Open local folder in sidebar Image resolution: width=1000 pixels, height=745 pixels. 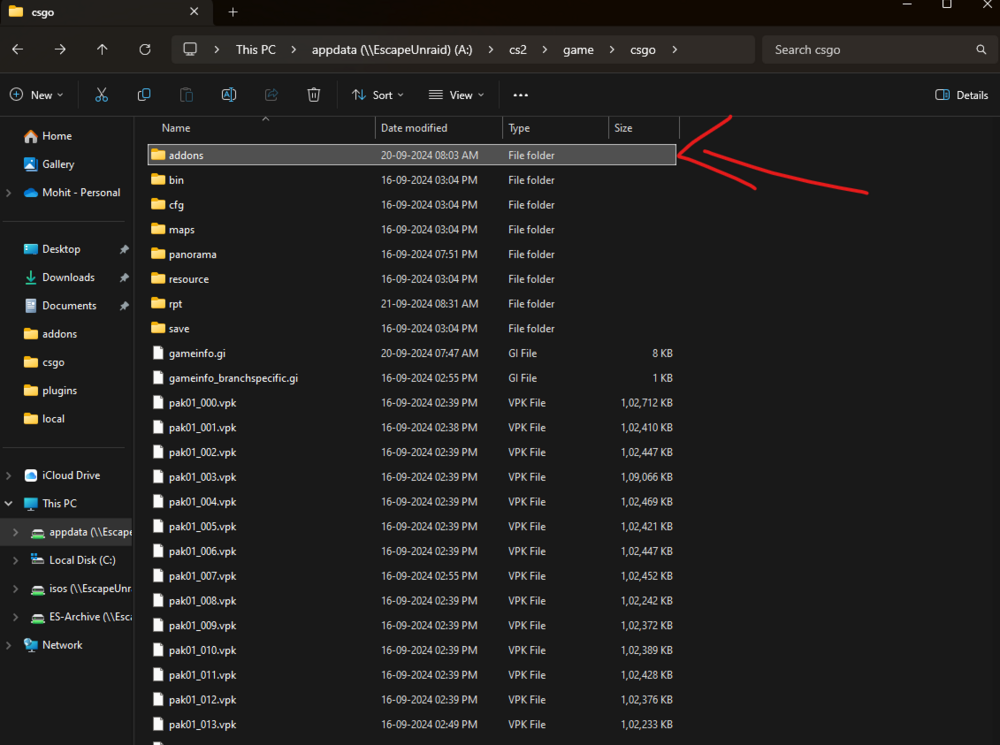44,418
